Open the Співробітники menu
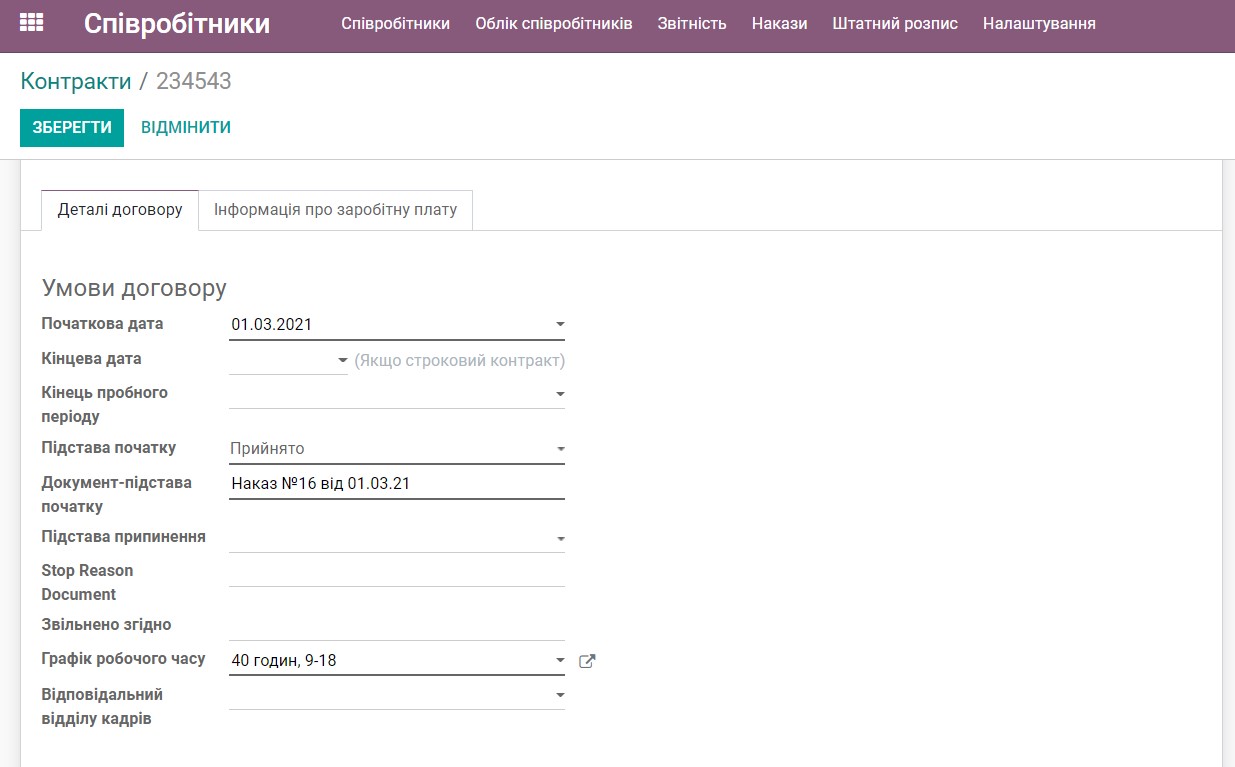This screenshot has height=767, width=1235. tap(395, 23)
